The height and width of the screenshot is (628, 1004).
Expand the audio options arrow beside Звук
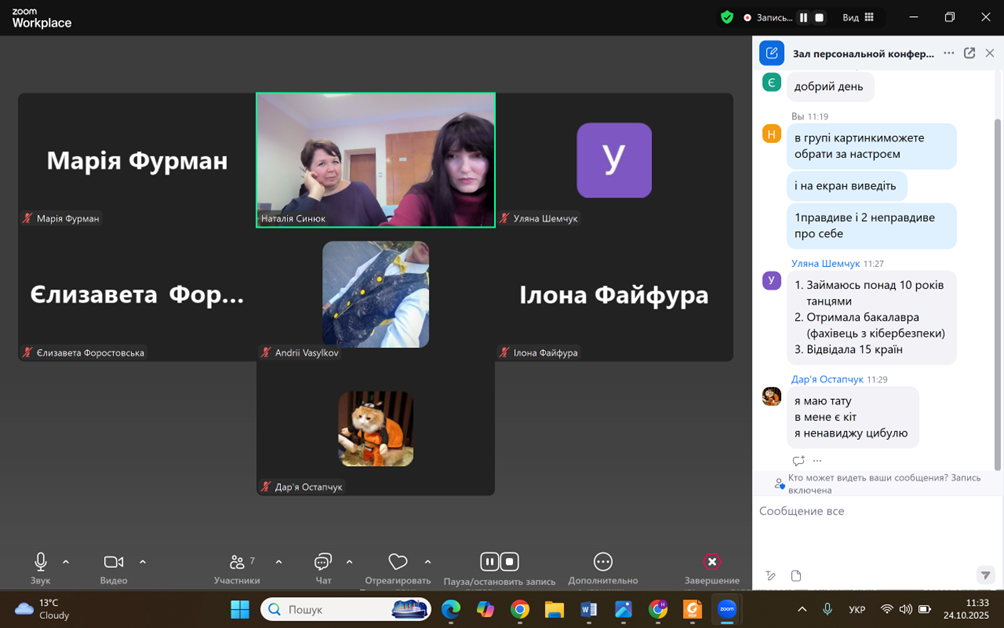pyautogui.click(x=66, y=562)
